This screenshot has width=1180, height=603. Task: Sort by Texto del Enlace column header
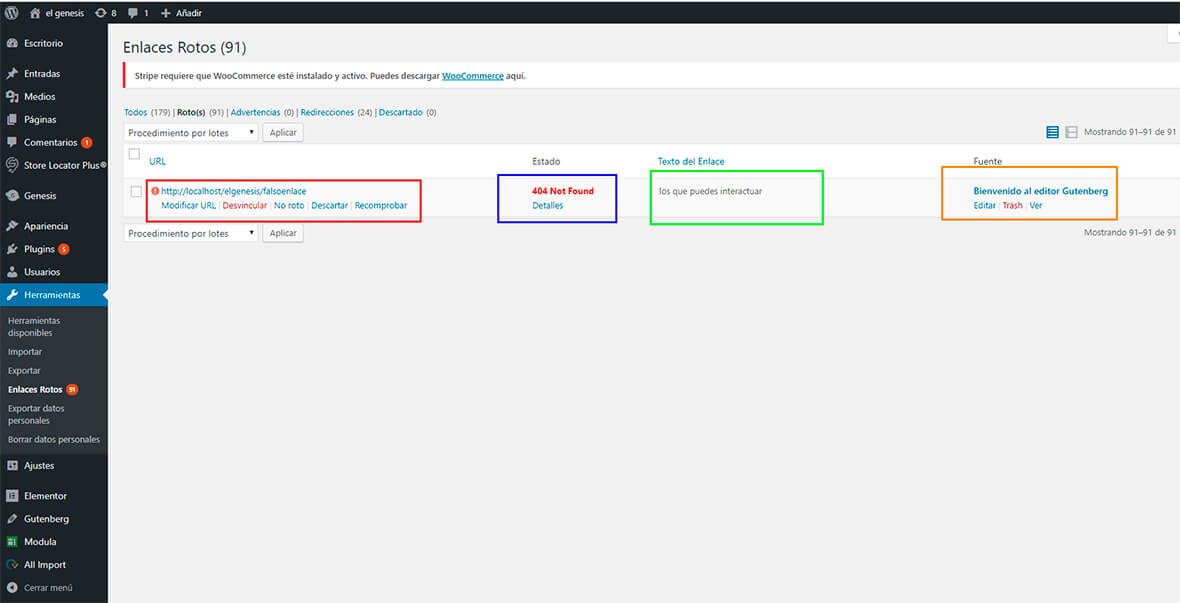tap(691, 162)
